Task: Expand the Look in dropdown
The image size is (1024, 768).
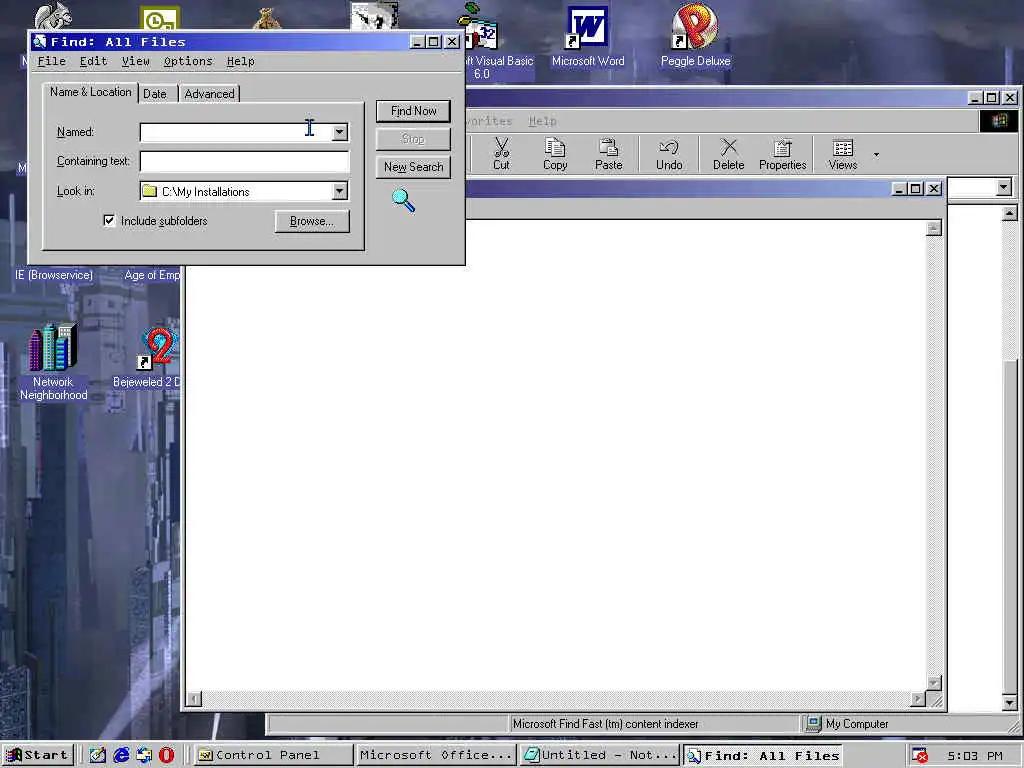Action: pos(340,191)
